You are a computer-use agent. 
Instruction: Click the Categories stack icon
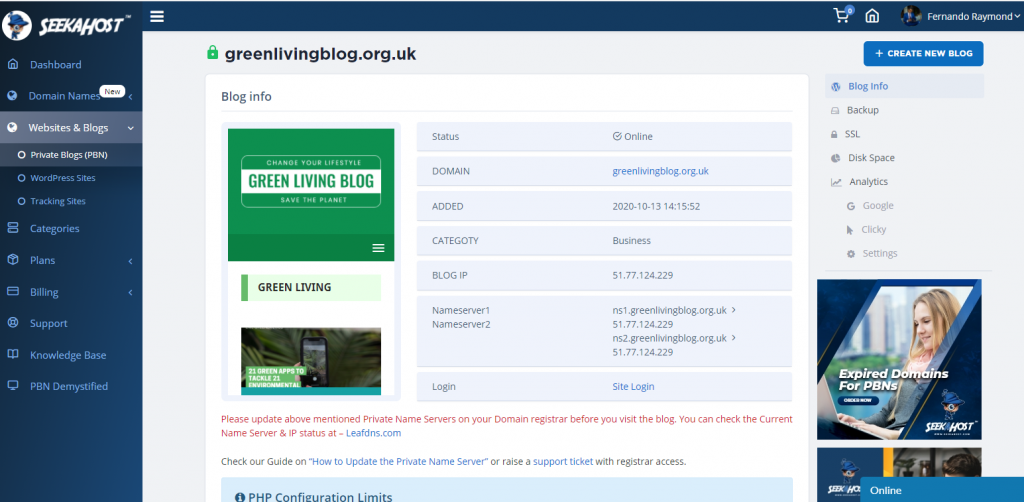click(12, 228)
